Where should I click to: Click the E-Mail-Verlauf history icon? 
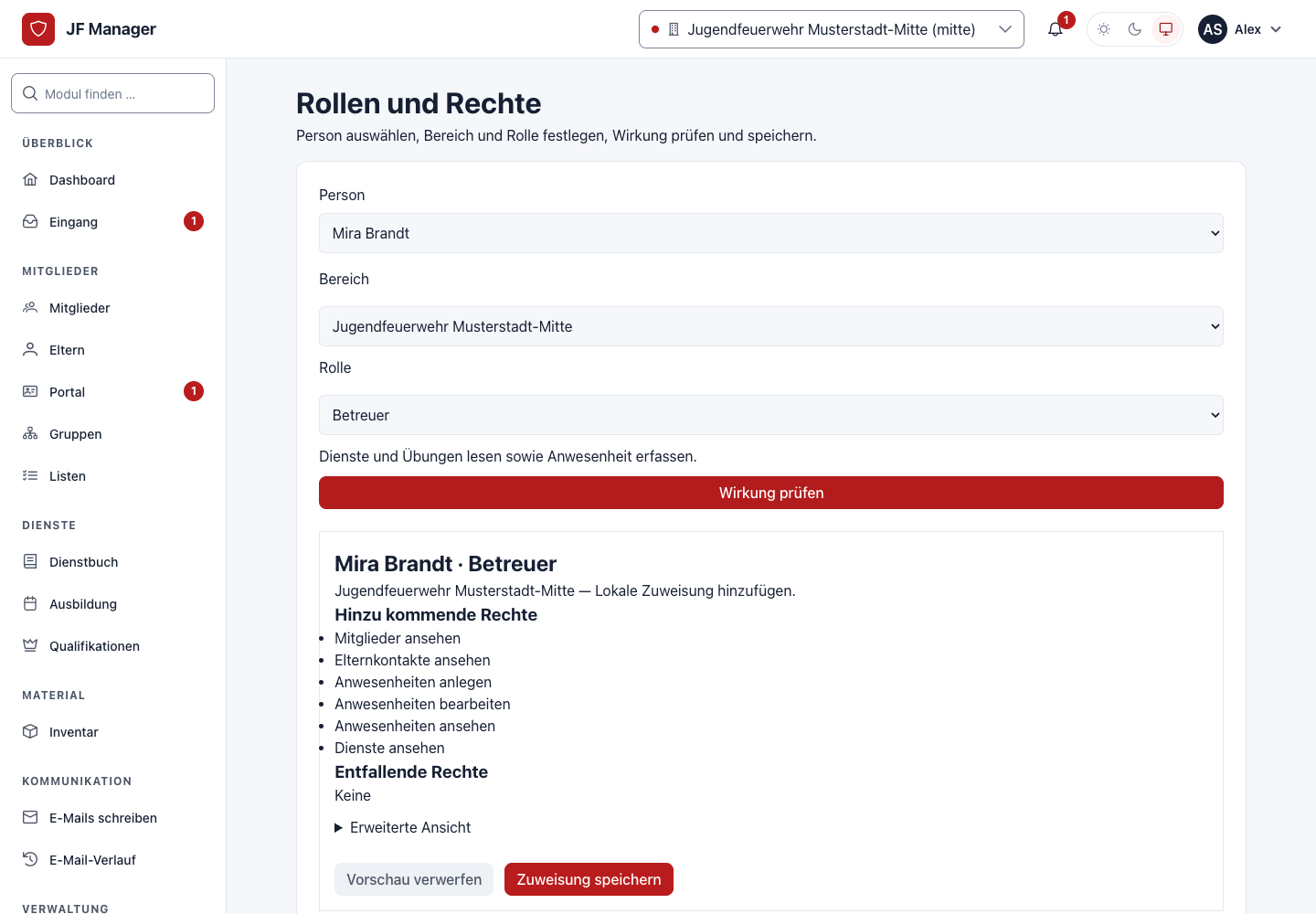coord(30,859)
